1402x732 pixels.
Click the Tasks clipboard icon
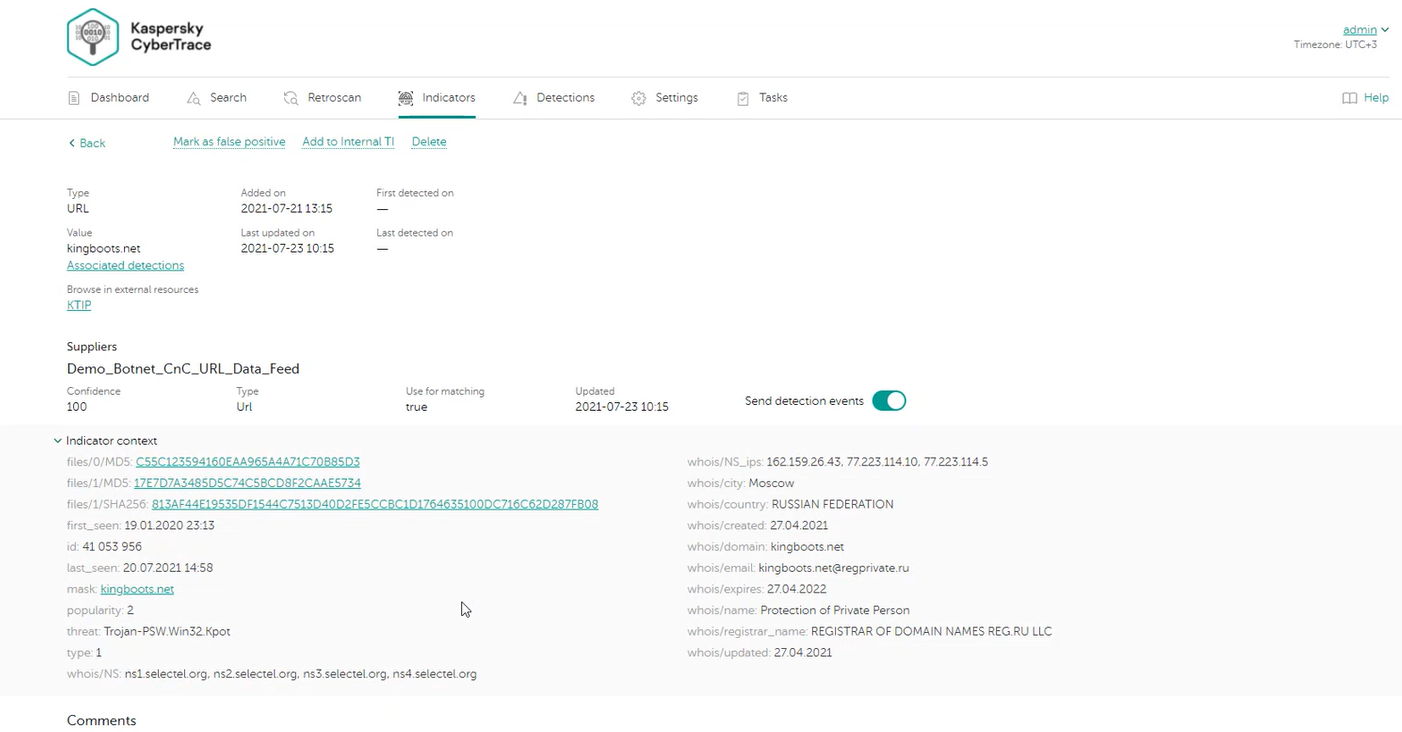(743, 98)
